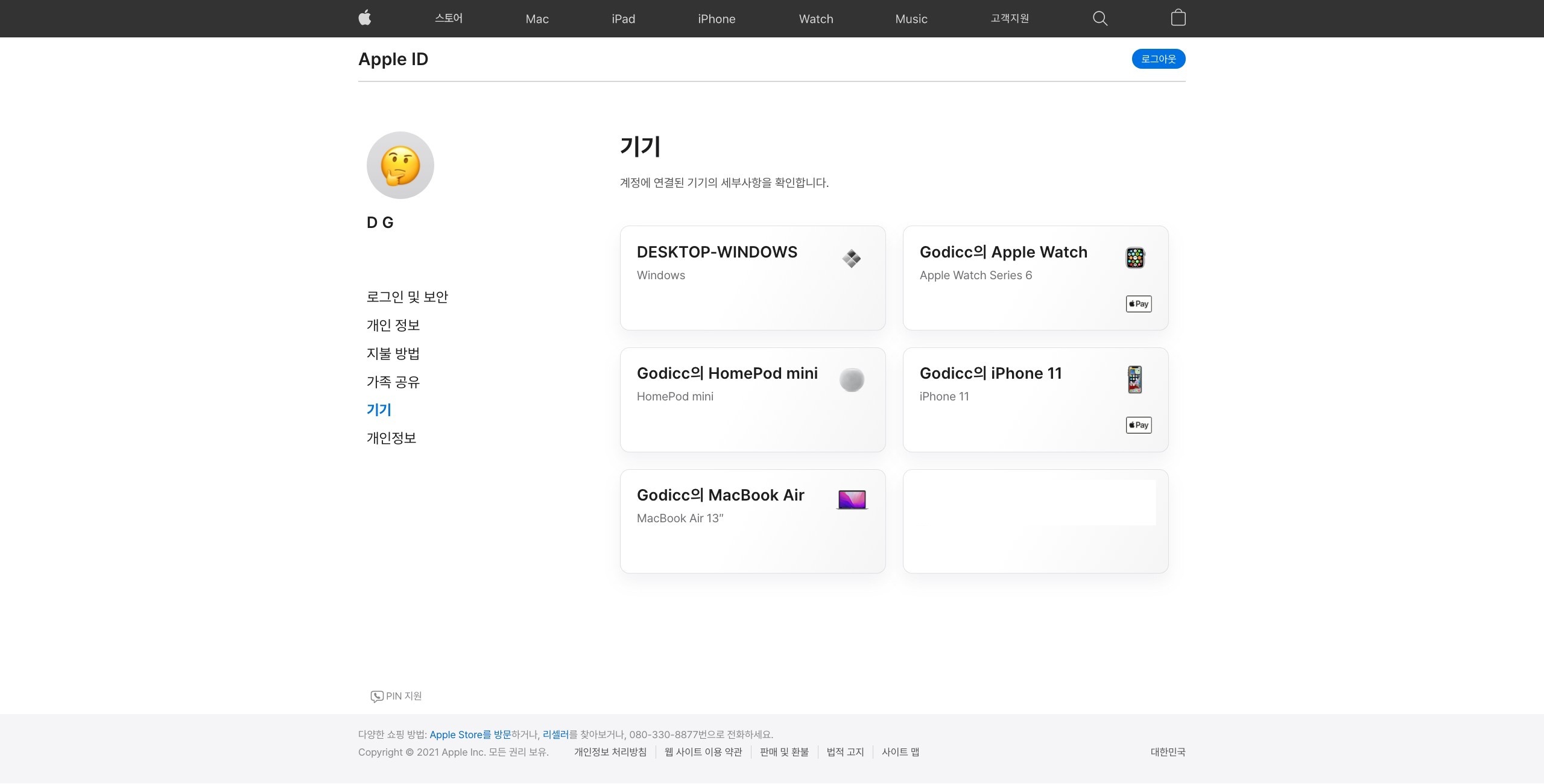Image resolution: width=1544 pixels, height=784 pixels.
Task: Go to 가족 공유 in sidebar
Action: pos(393,382)
